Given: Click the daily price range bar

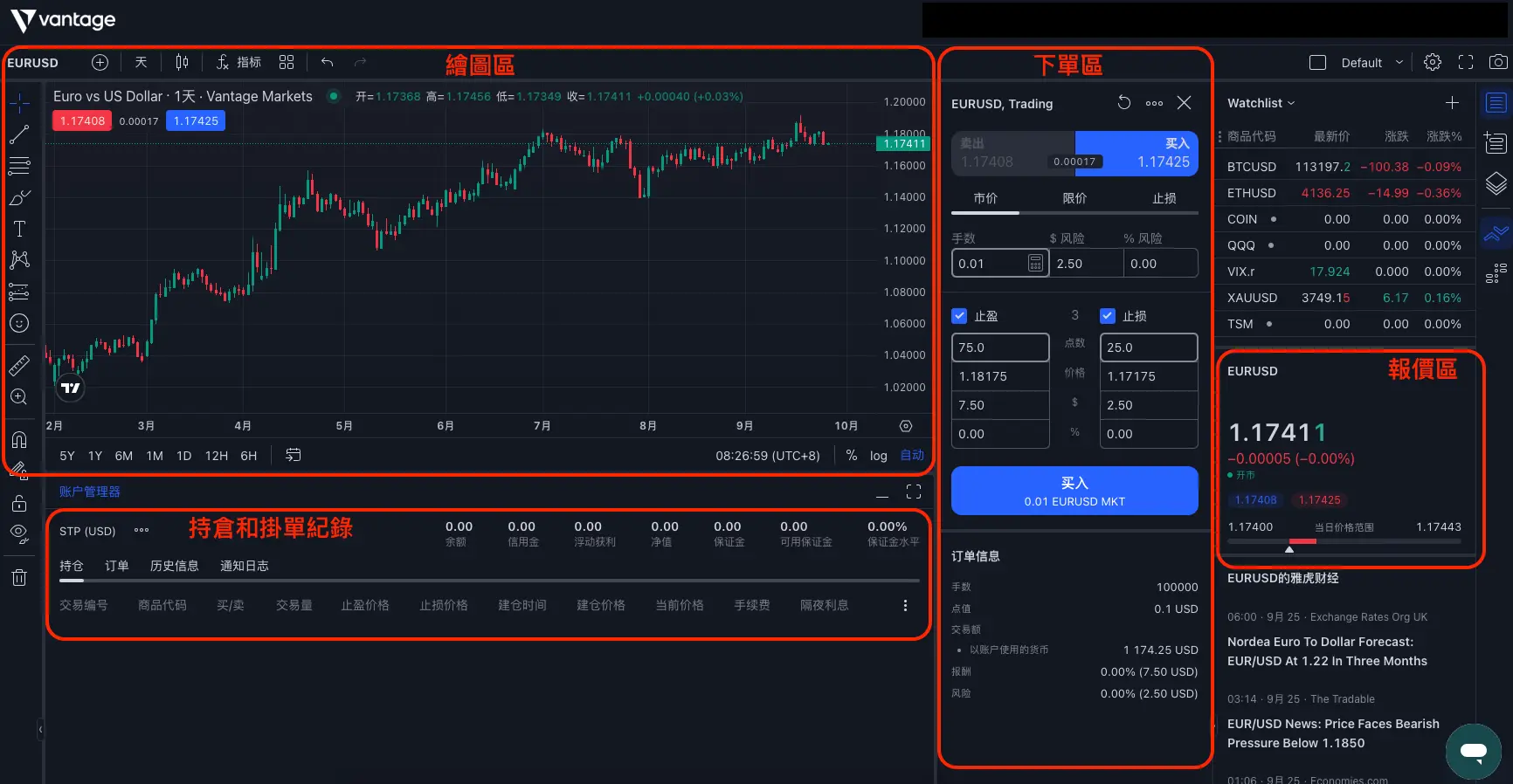Looking at the screenshot, I should (x=1344, y=541).
